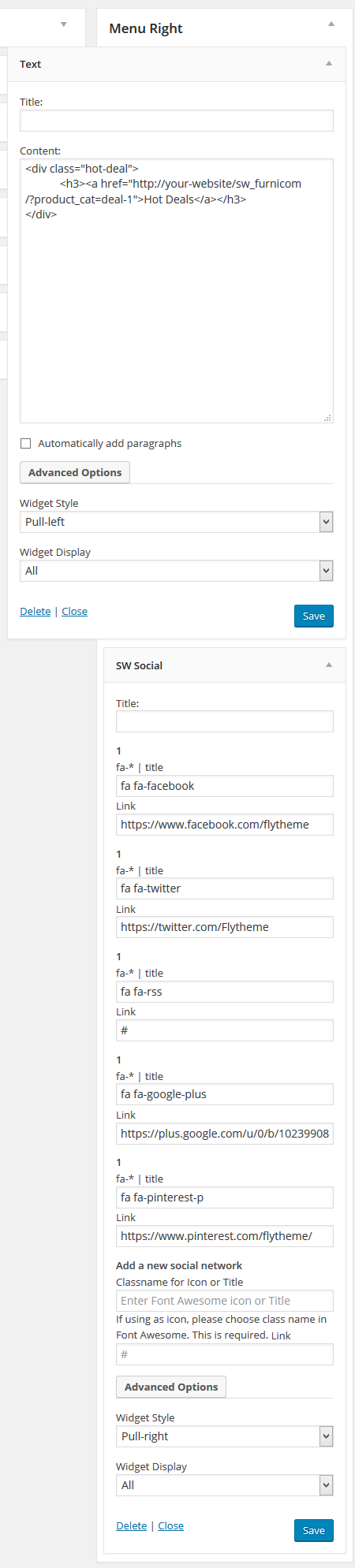Open SW Social Widget Display dropdown
This screenshot has height=1568, width=355.
(x=225, y=1485)
